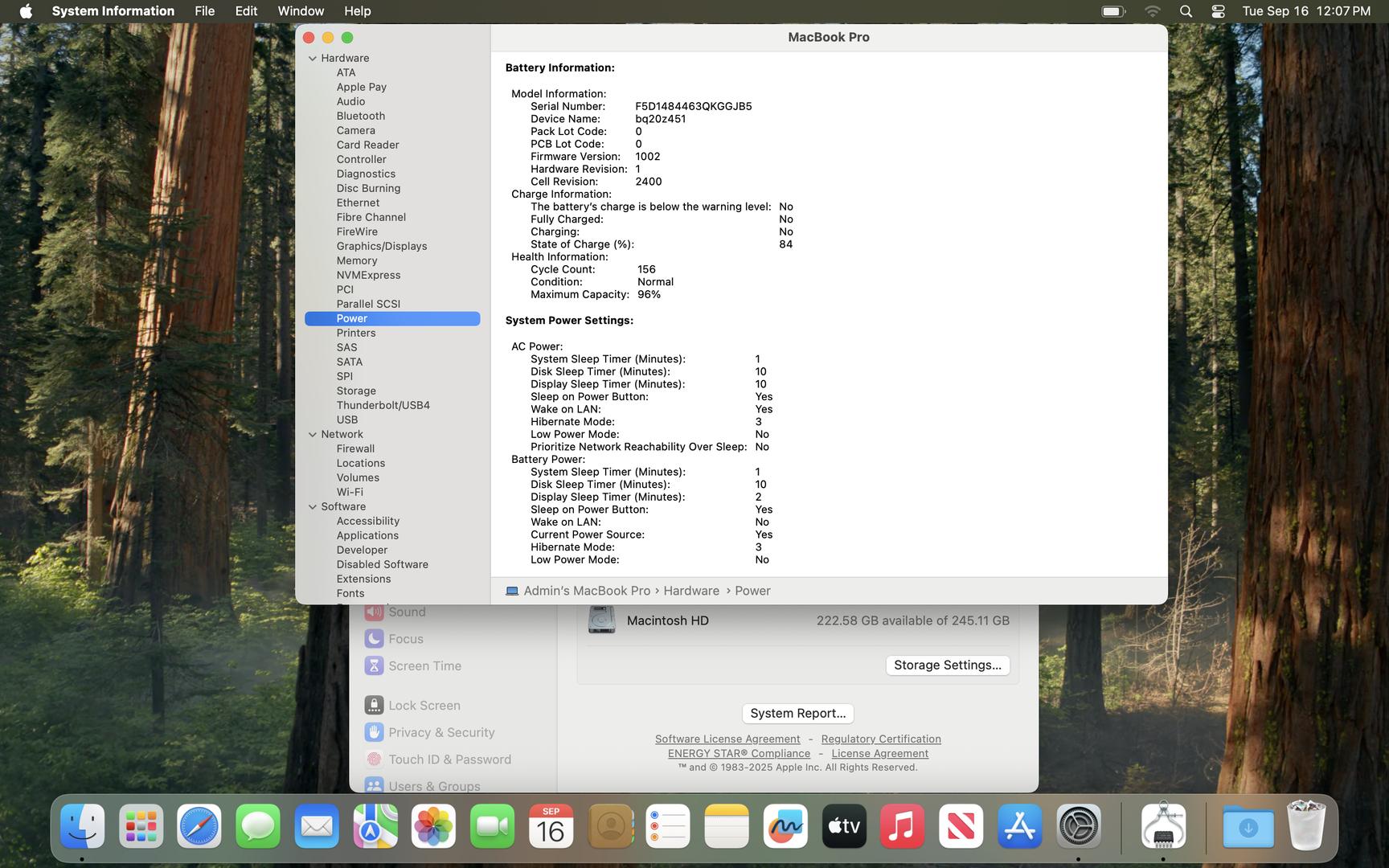Screen dimensions: 1389x868
Task: Collapse the Software section
Action: pos(313,506)
